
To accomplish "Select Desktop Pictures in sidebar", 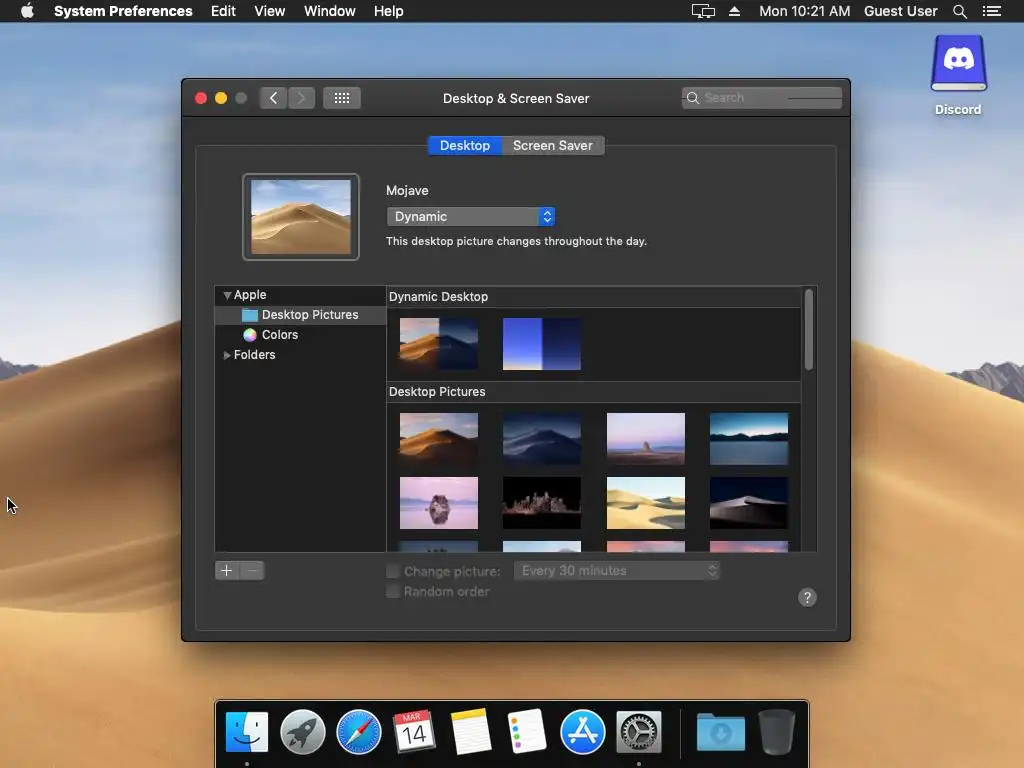I will pyautogui.click(x=300, y=315).
